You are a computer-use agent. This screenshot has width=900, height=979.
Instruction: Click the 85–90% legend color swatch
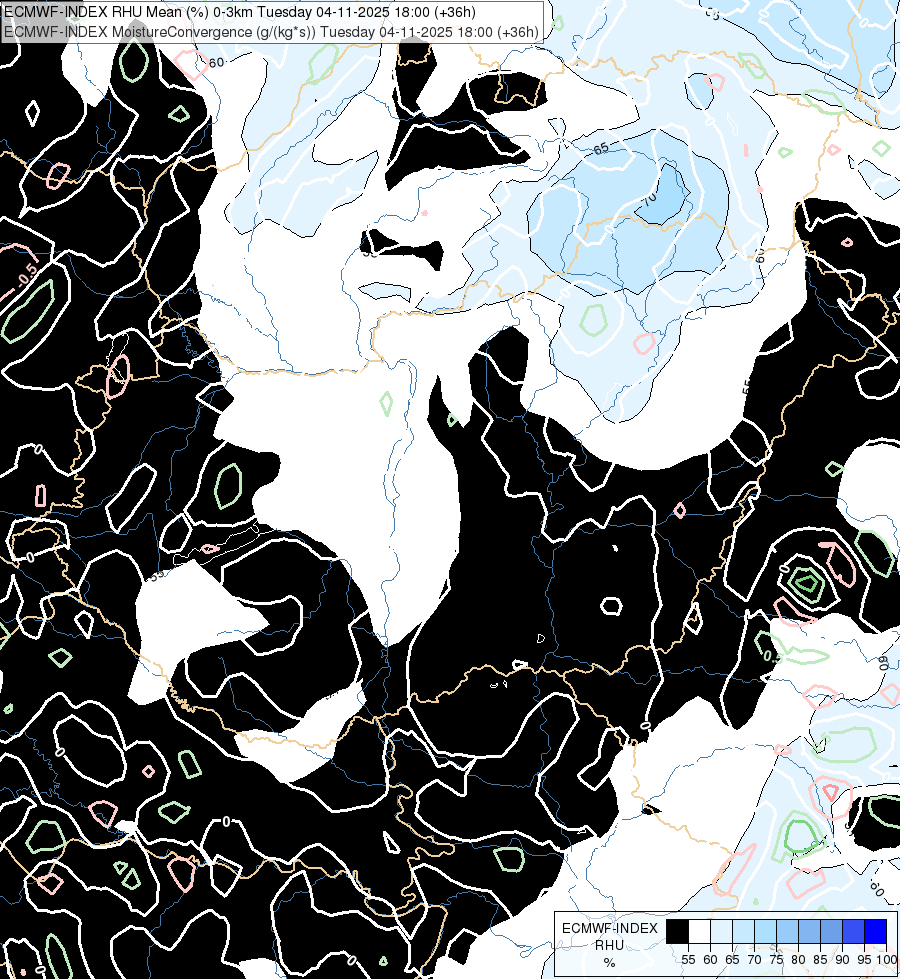(x=831, y=931)
